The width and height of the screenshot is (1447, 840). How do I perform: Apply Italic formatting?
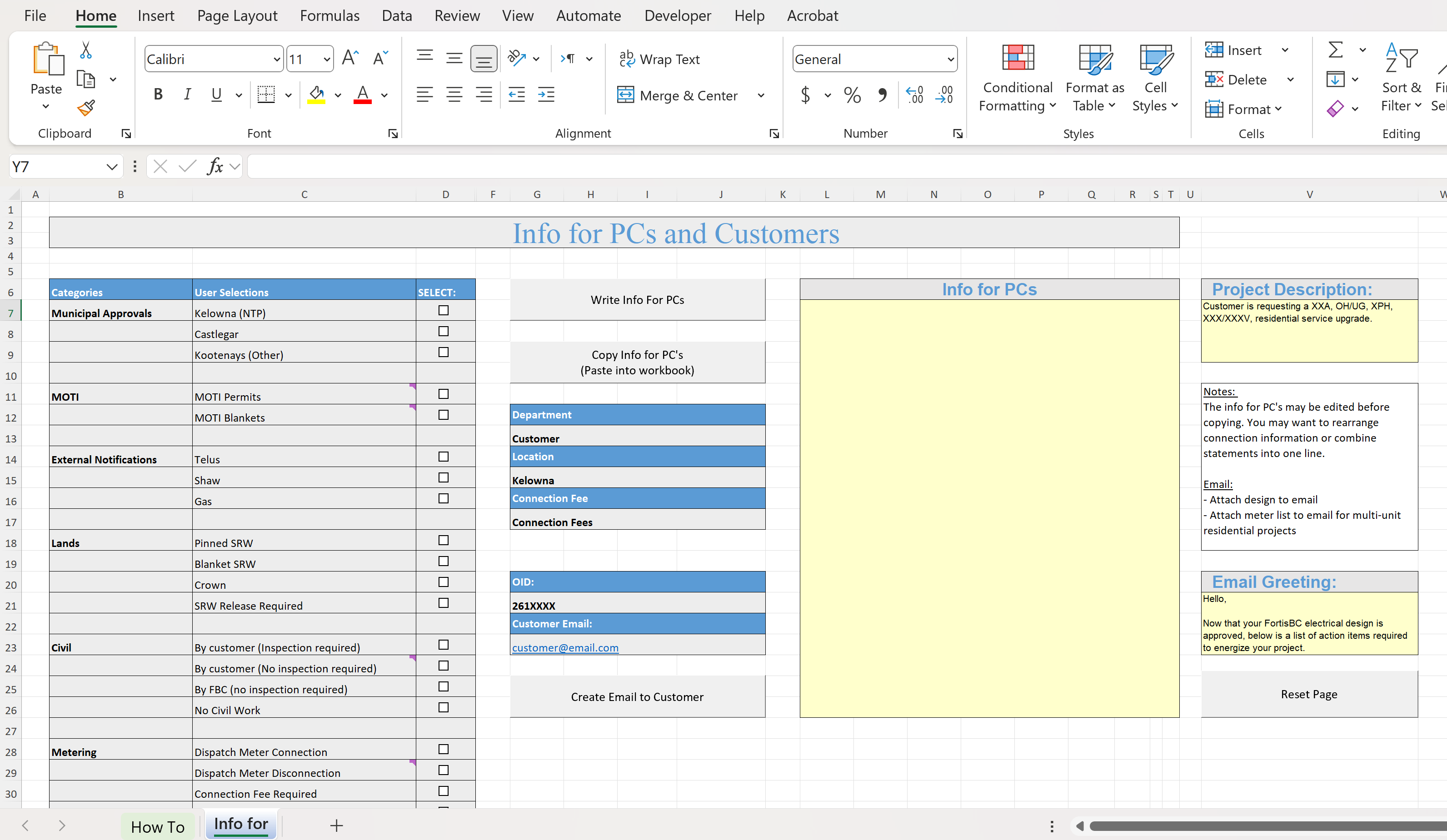[187, 95]
